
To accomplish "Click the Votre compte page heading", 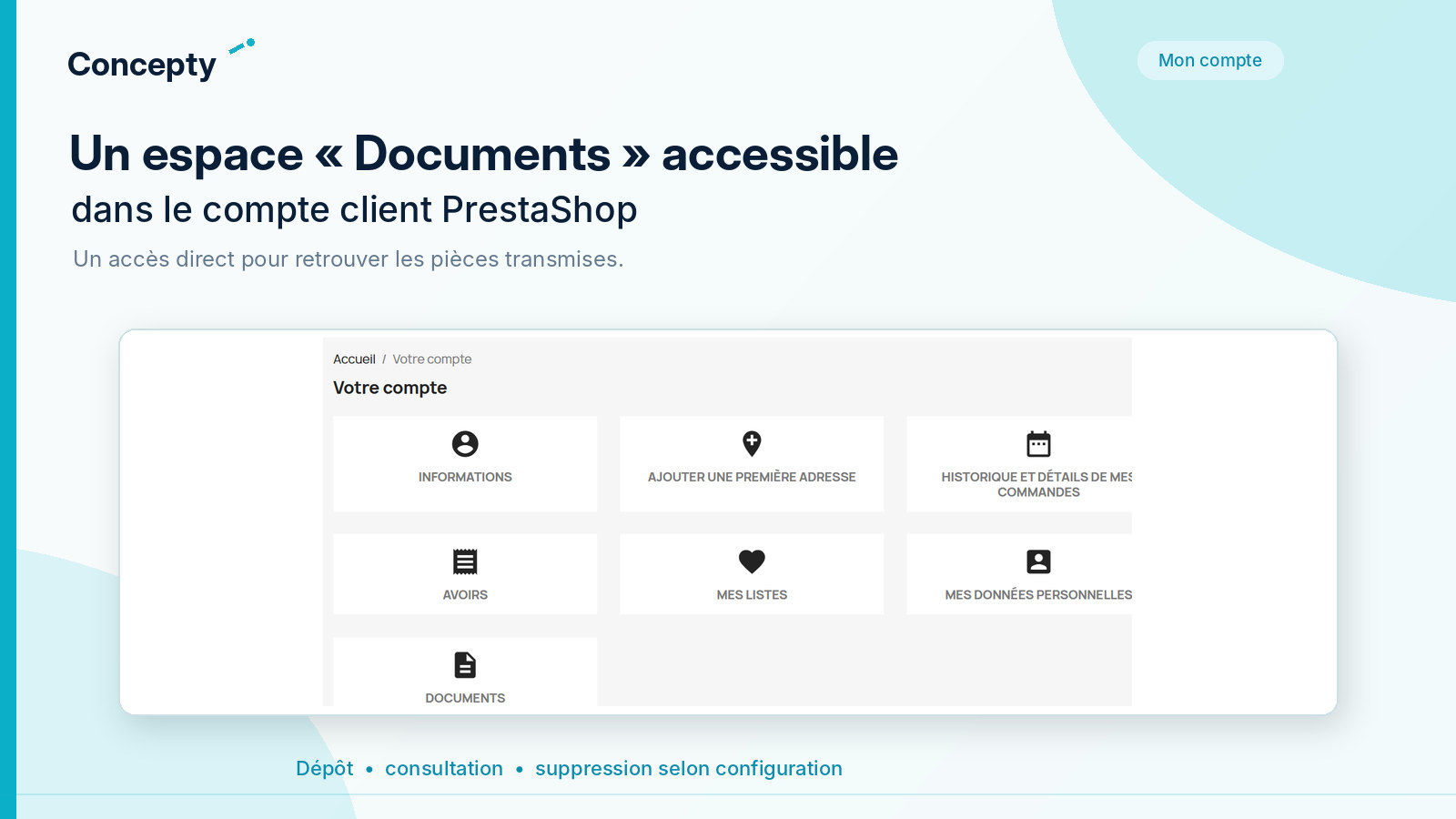I will pos(389,388).
